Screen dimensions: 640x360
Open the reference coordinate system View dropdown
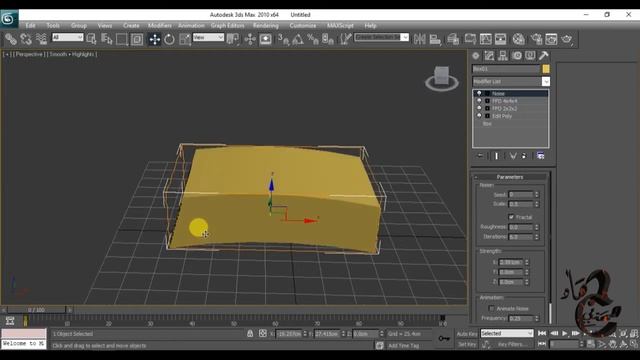click(208, 38)
